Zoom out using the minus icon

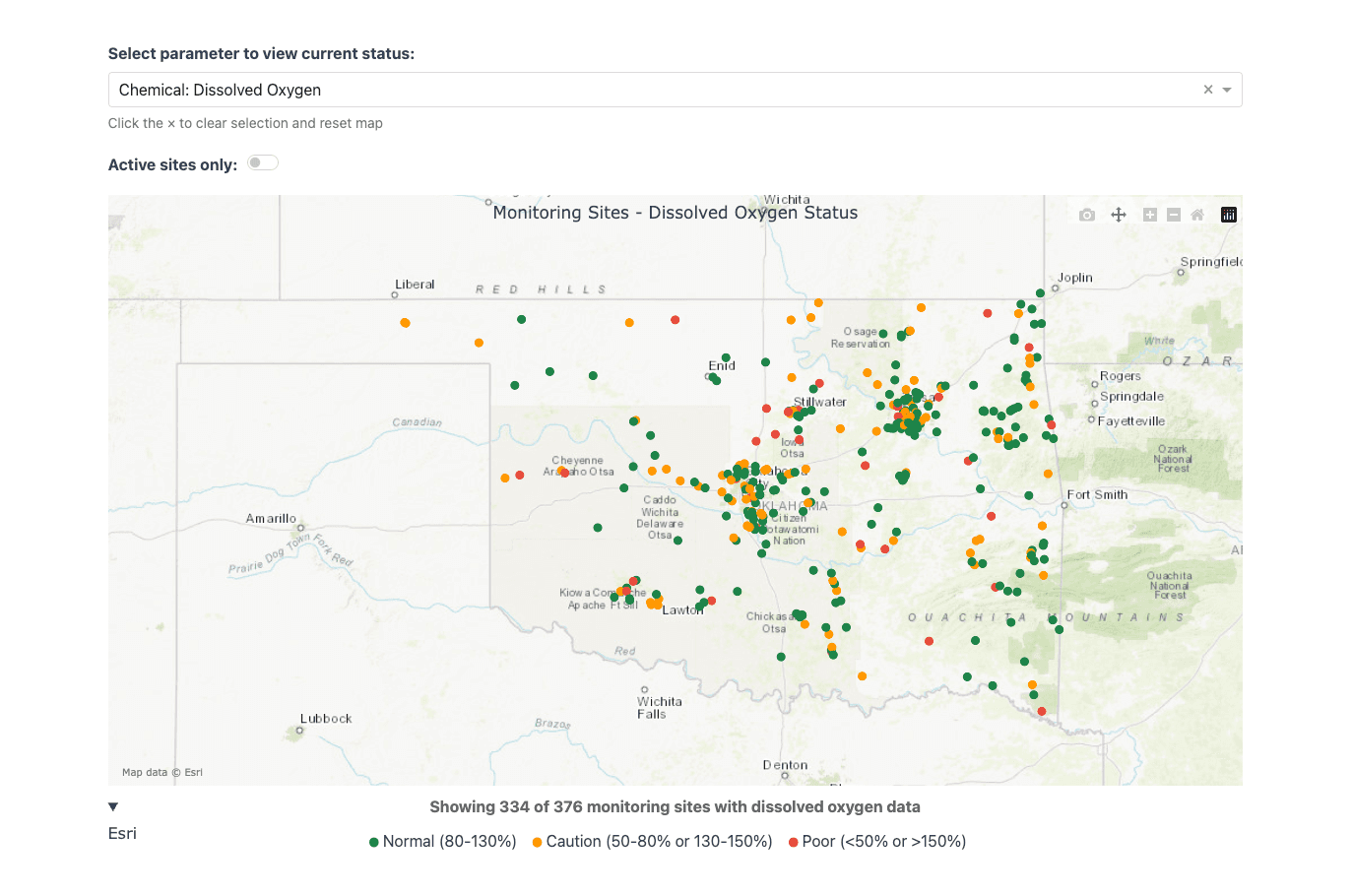pos(1174,215)
